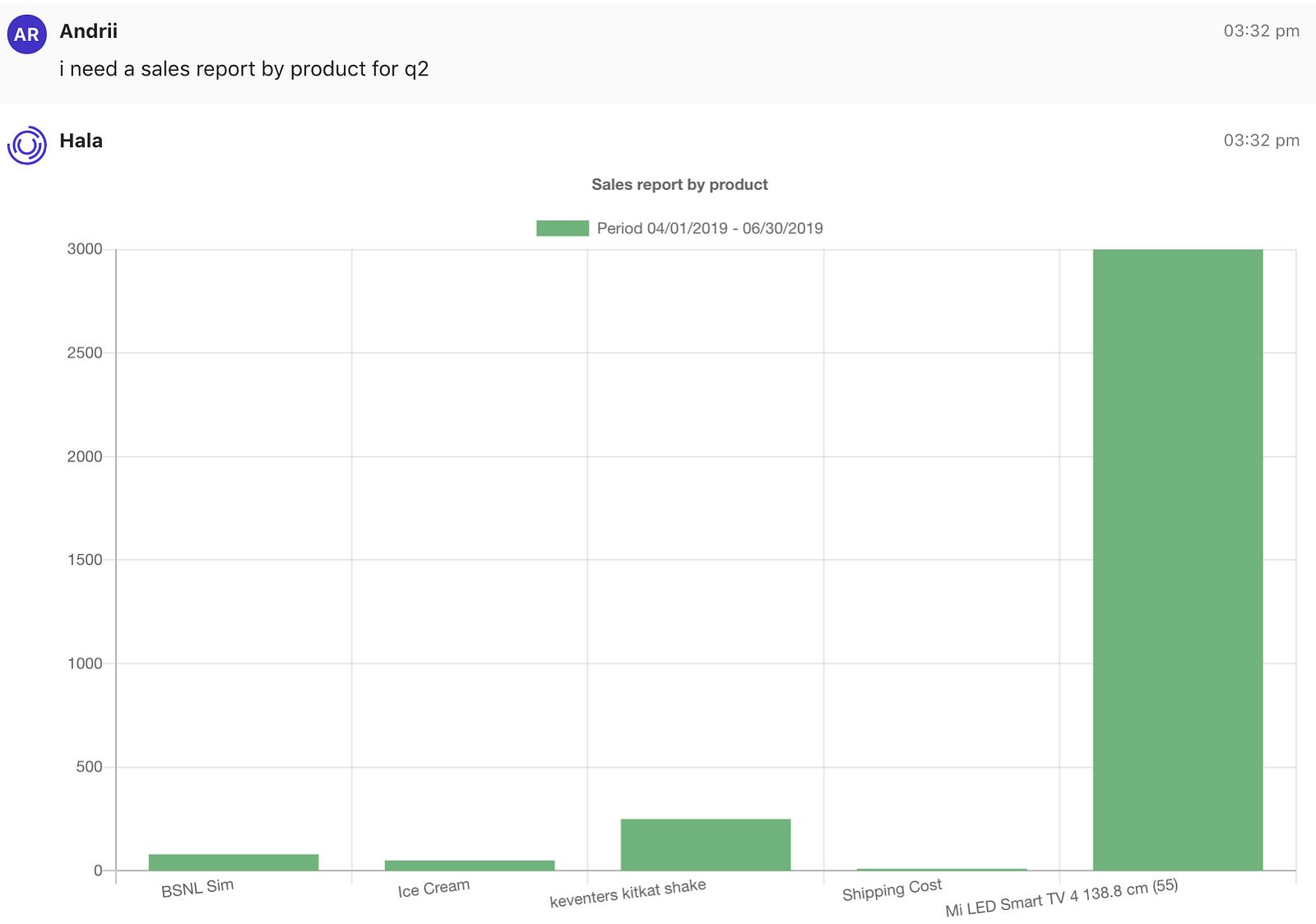Click the timestamp on Andrii's message
1316x924 pixels.
click(x=1261, y=31)
